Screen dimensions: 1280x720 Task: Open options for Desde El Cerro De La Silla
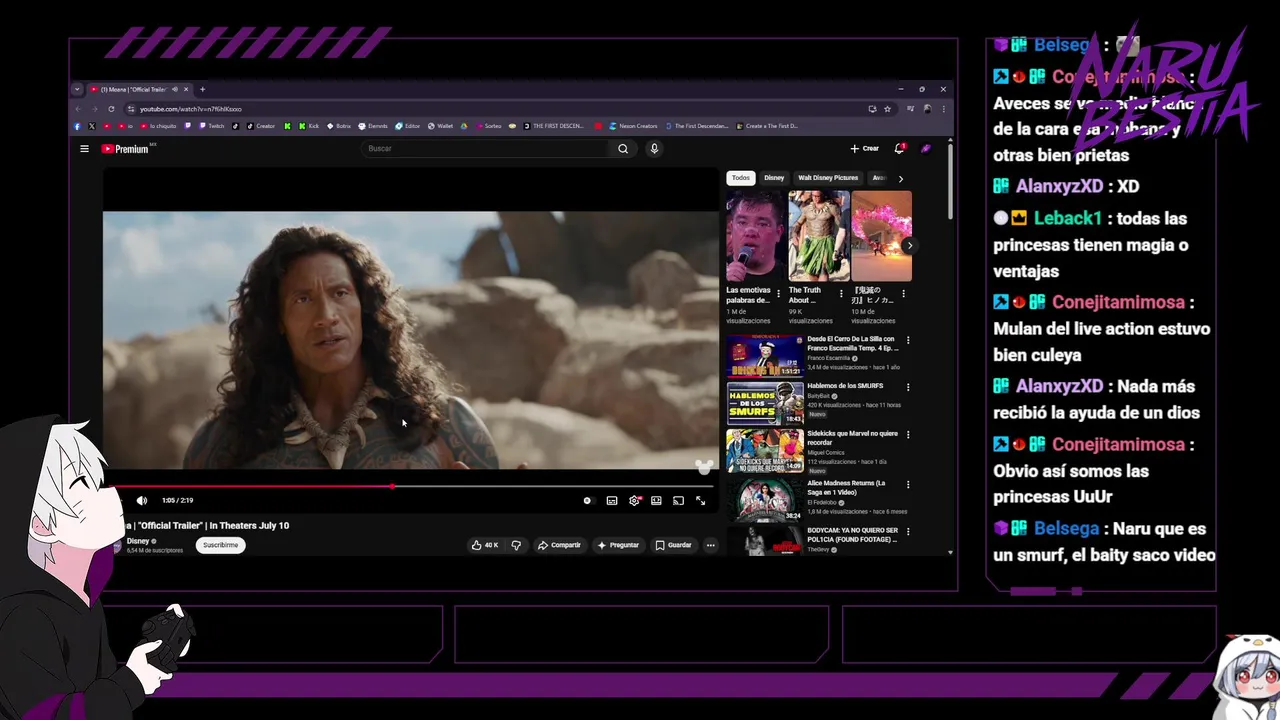[908, 340]
